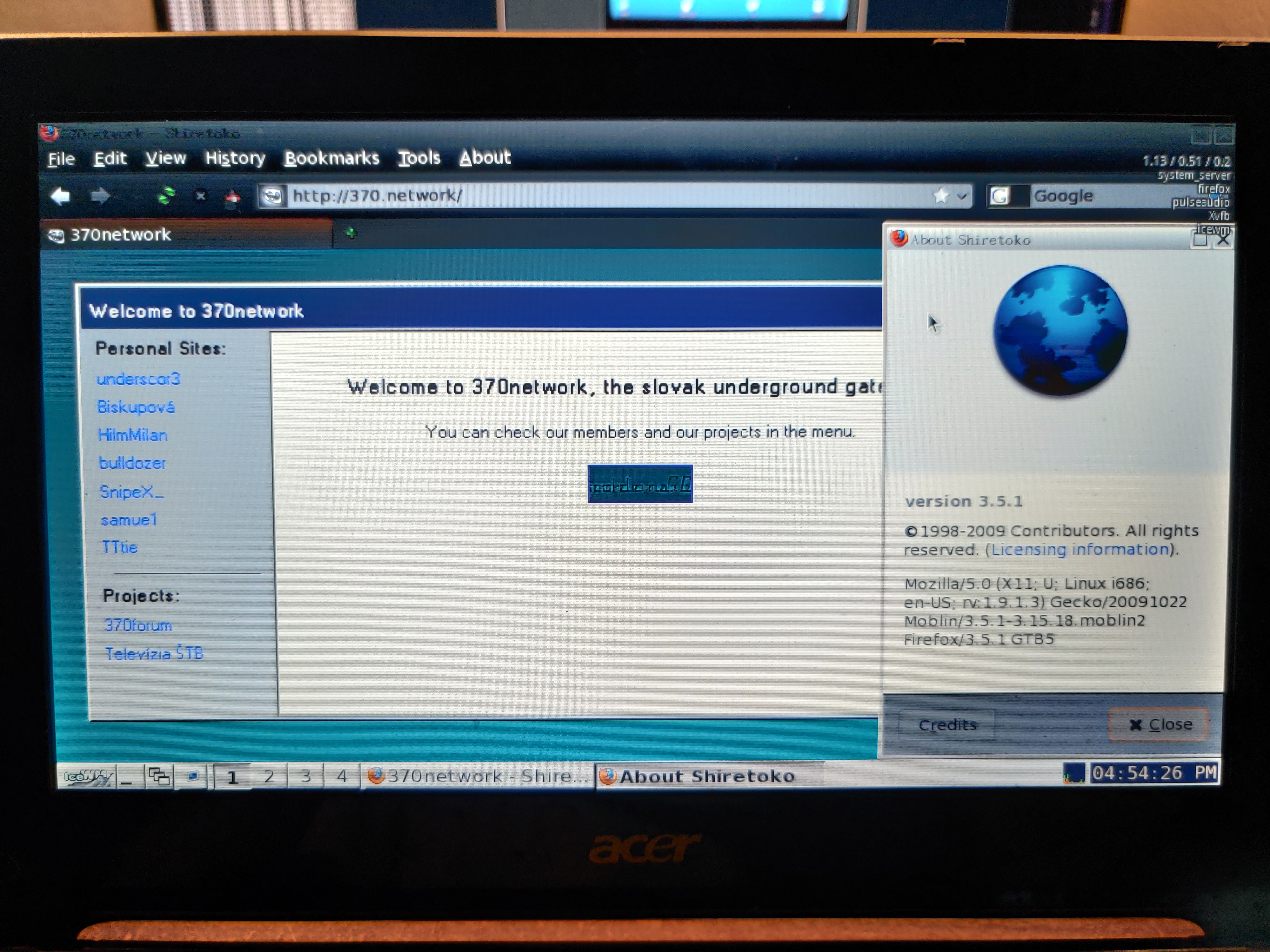Click the site favicon in the address bar
1270x952 pixels.
pos(272,196)
